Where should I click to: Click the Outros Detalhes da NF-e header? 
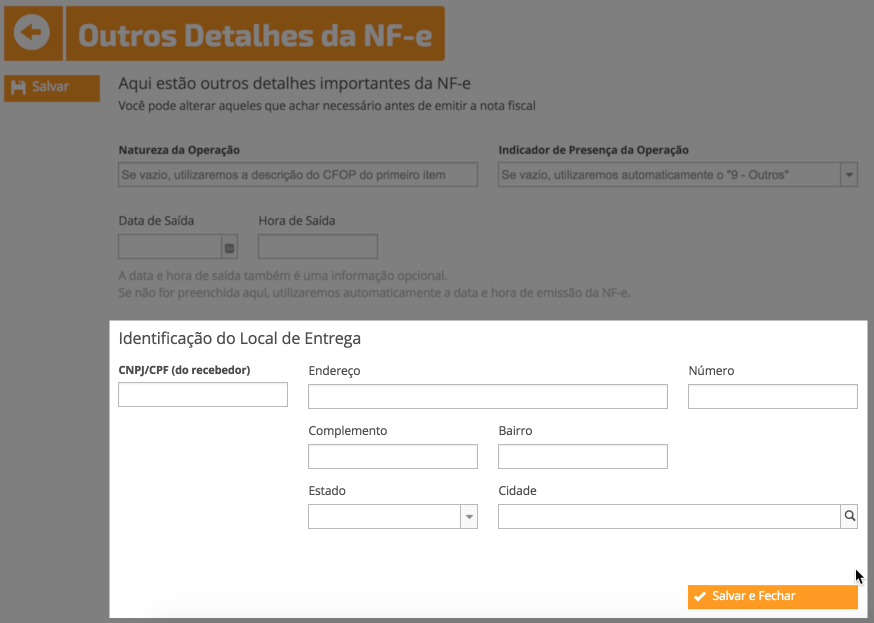[x=255, y=34]
